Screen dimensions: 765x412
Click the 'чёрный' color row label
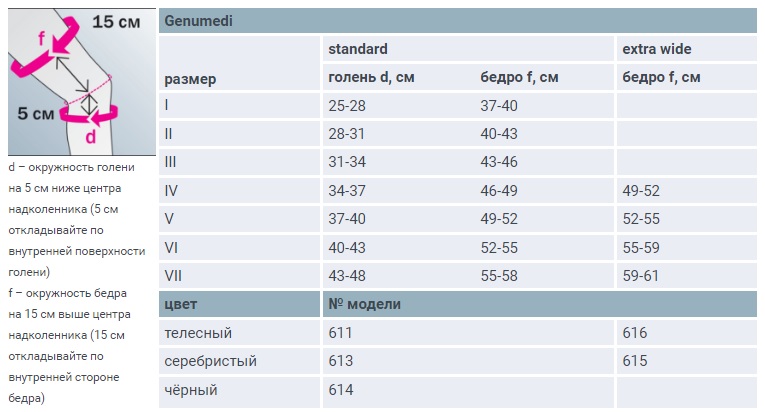click(191, 390)
